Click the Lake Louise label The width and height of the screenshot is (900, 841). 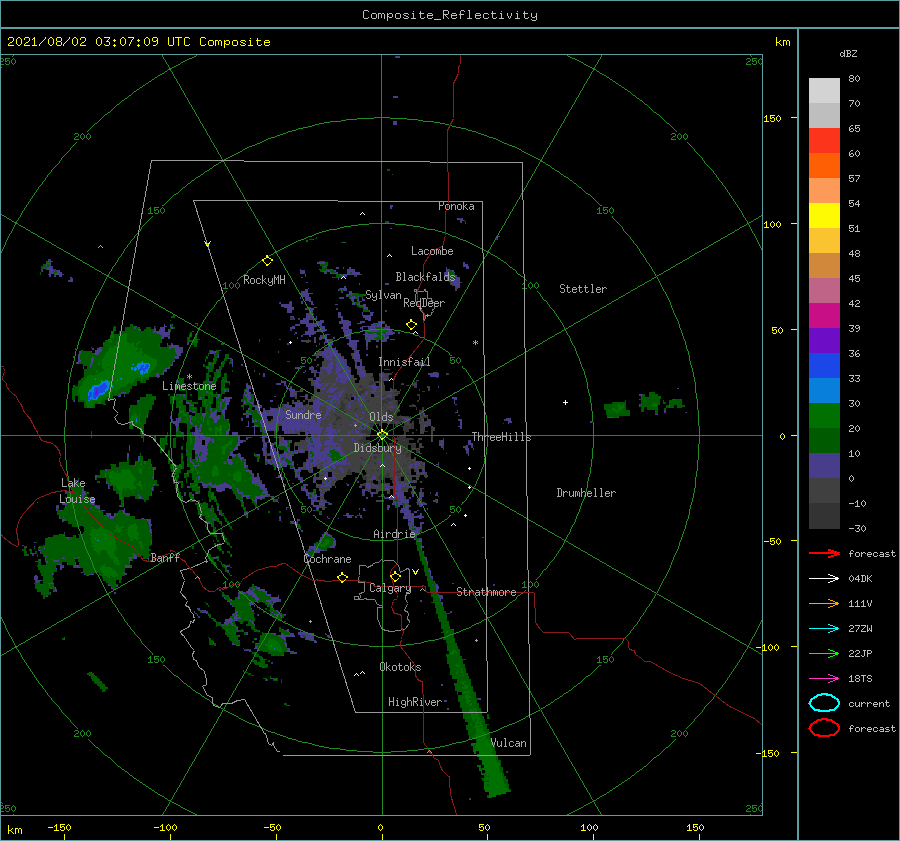click(78, 491)
